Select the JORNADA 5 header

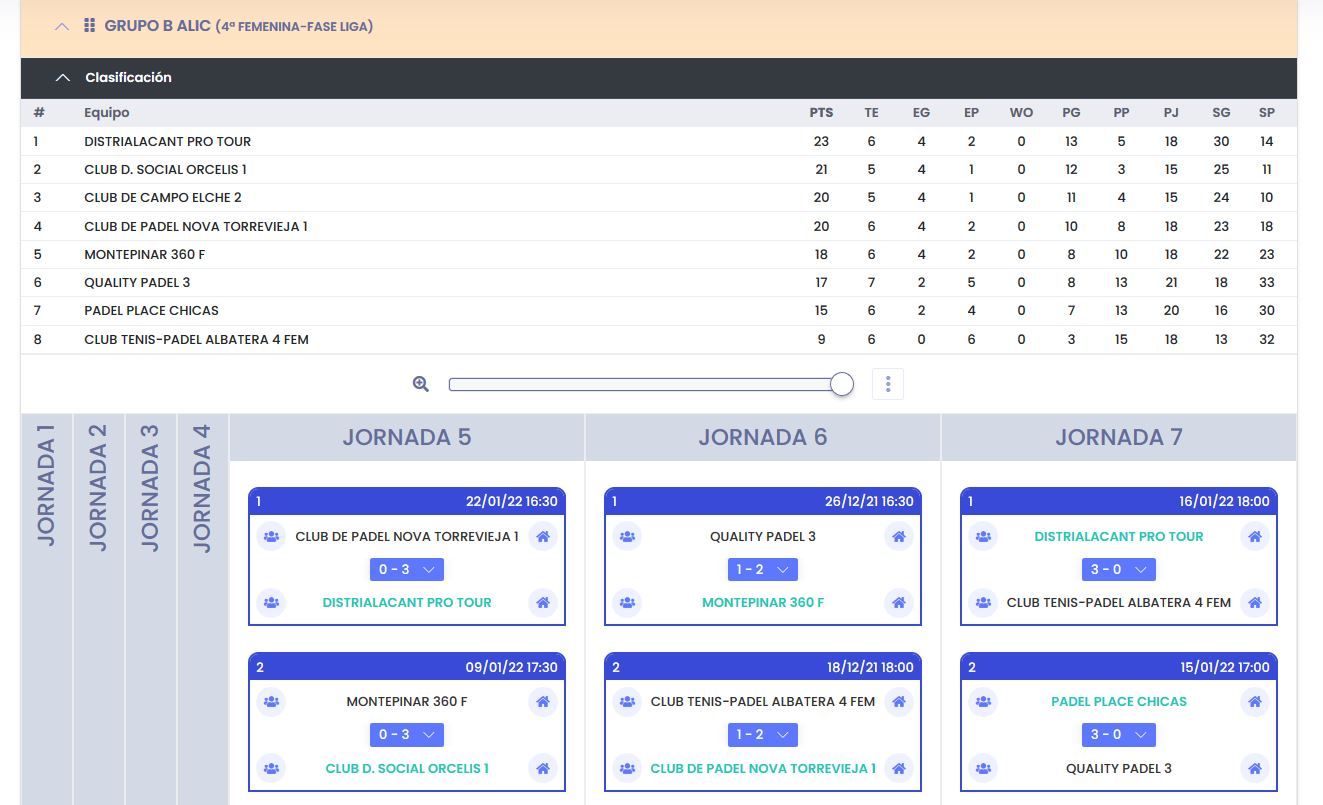tap(407, 437)
